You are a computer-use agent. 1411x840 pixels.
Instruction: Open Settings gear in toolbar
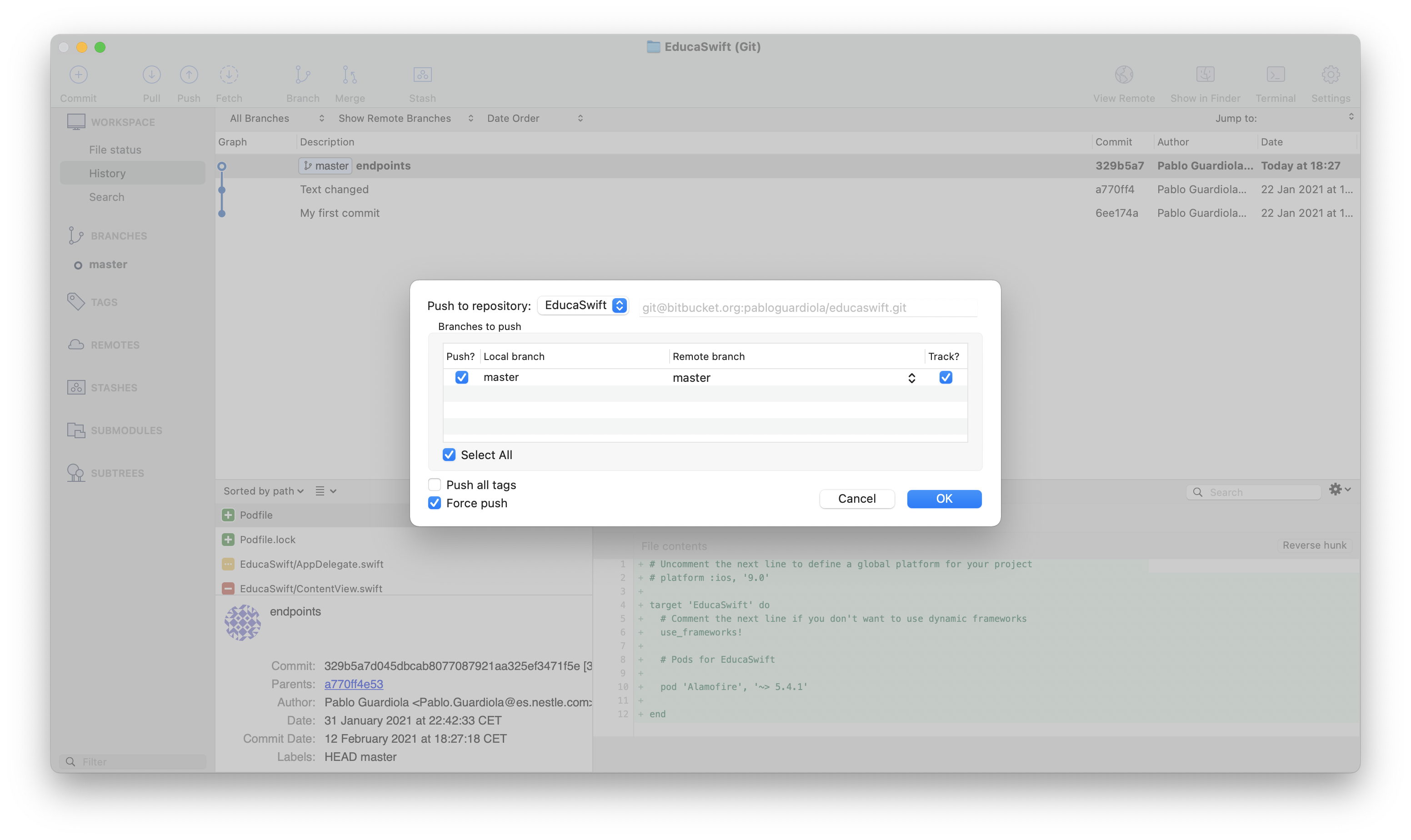tap(1330, 75)
